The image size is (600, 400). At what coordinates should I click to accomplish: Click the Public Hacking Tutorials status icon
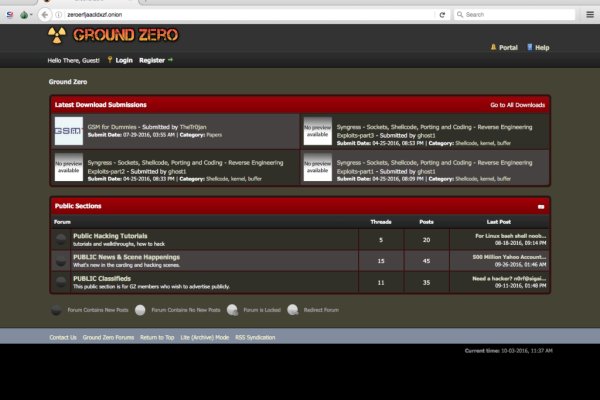61,239
